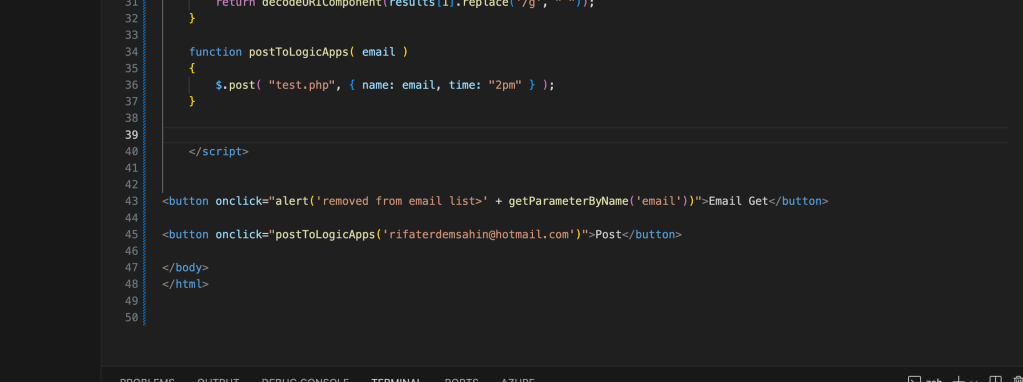This screenshot has width=1023, height=382.
Task: Click 'removed from email list>' string
Action: (402, 201)
